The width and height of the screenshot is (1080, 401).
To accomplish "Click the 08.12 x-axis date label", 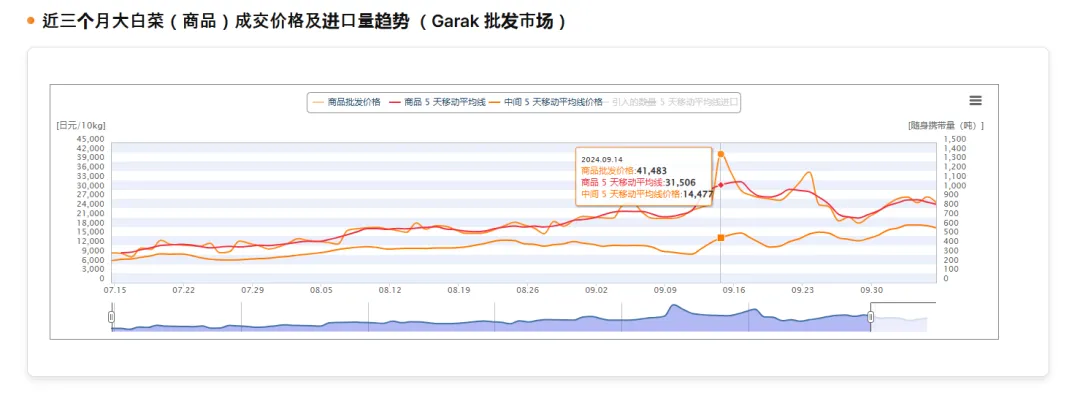I will [x=390, y=290].
